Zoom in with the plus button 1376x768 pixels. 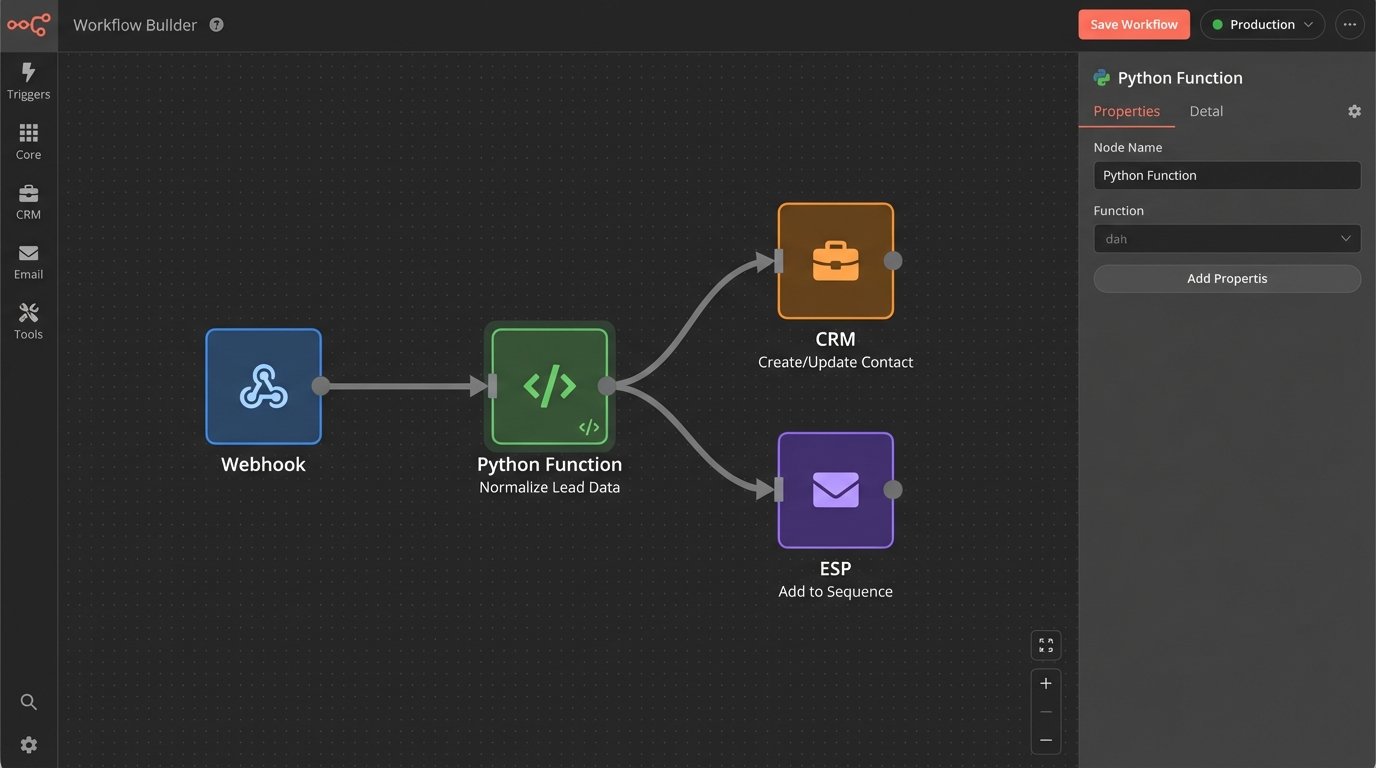[x=1046, y=684]
